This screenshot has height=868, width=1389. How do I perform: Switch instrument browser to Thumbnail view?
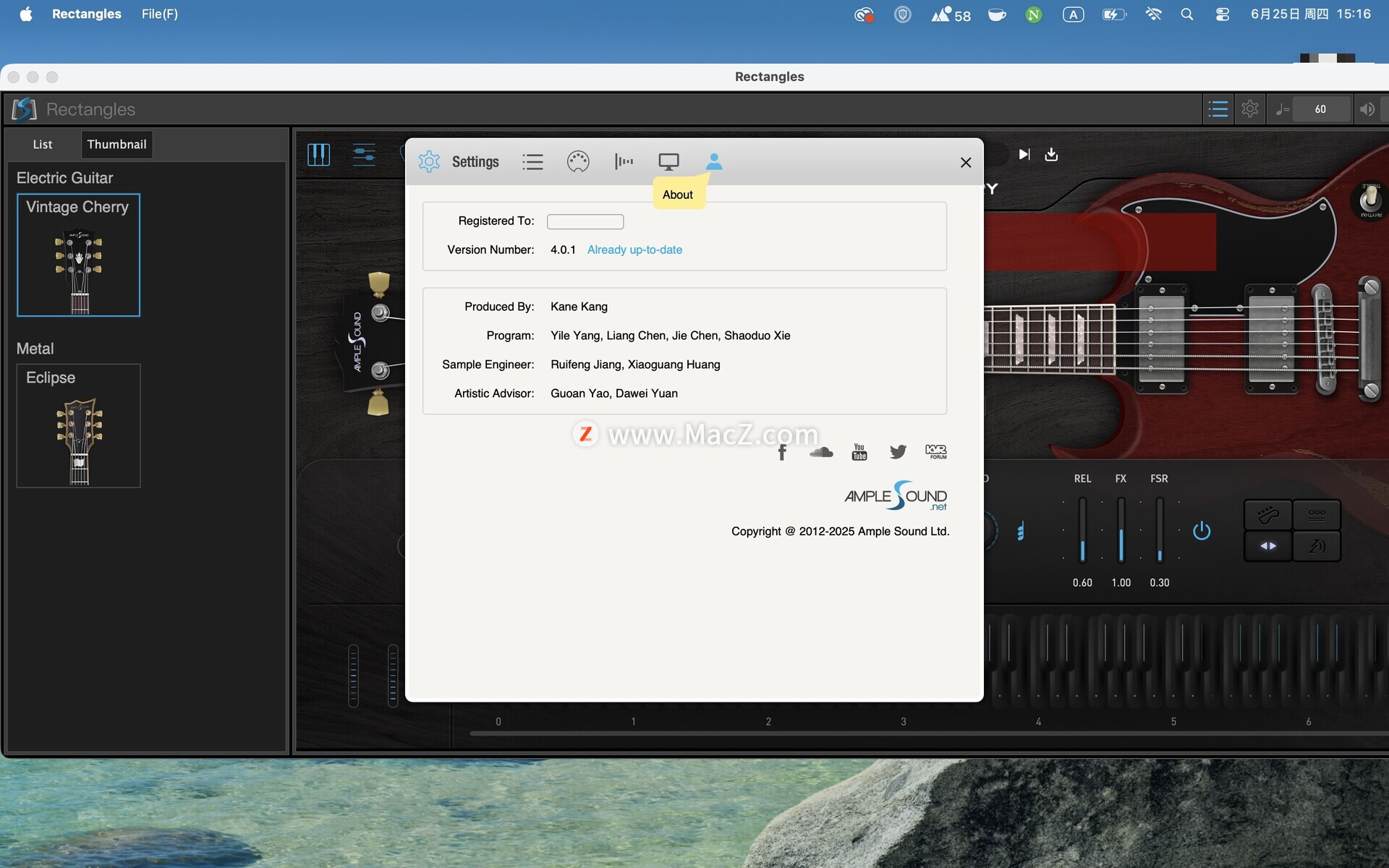(x=116, y=144)
